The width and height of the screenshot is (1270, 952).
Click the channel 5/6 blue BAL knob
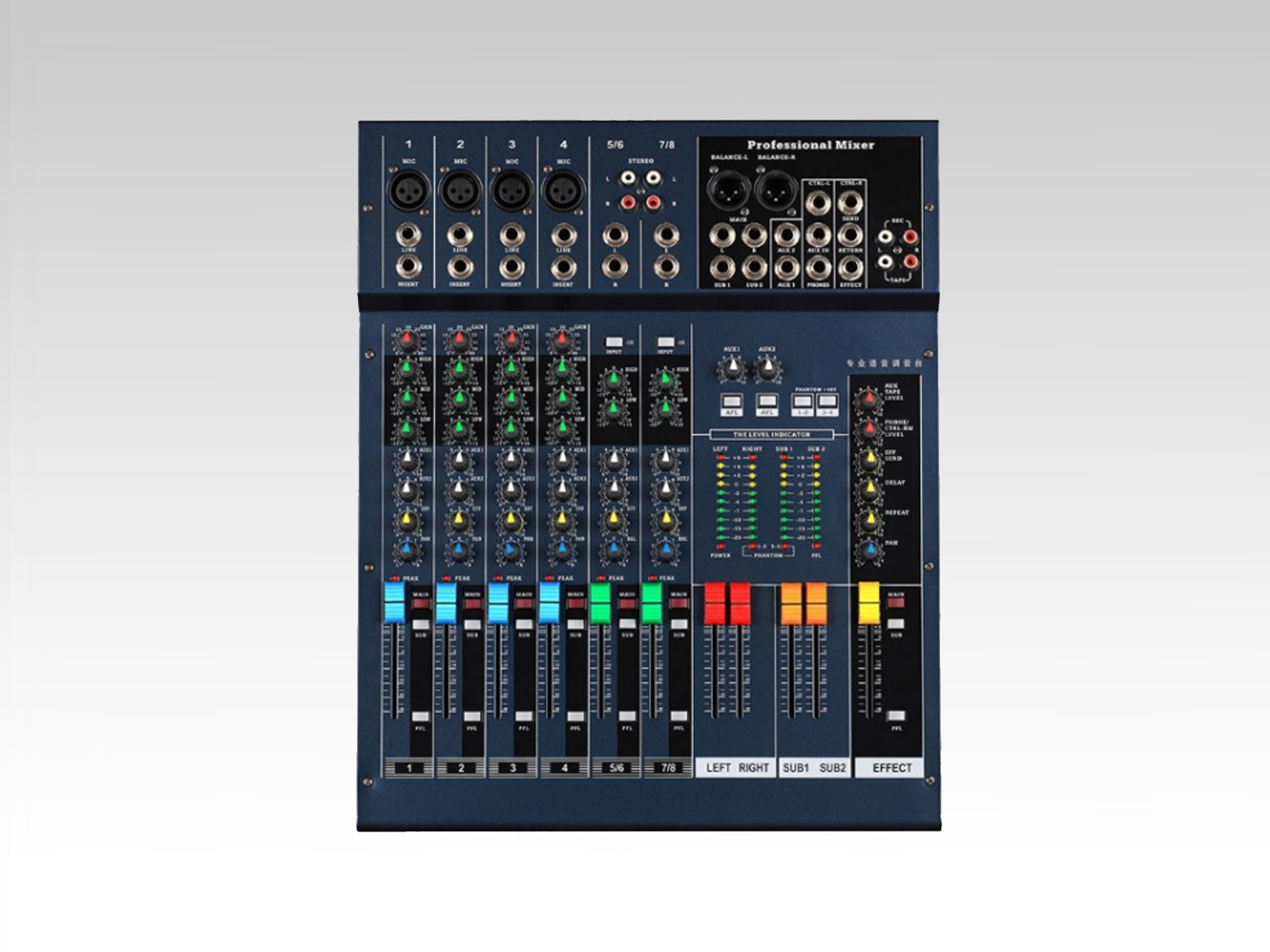point(613,550)
